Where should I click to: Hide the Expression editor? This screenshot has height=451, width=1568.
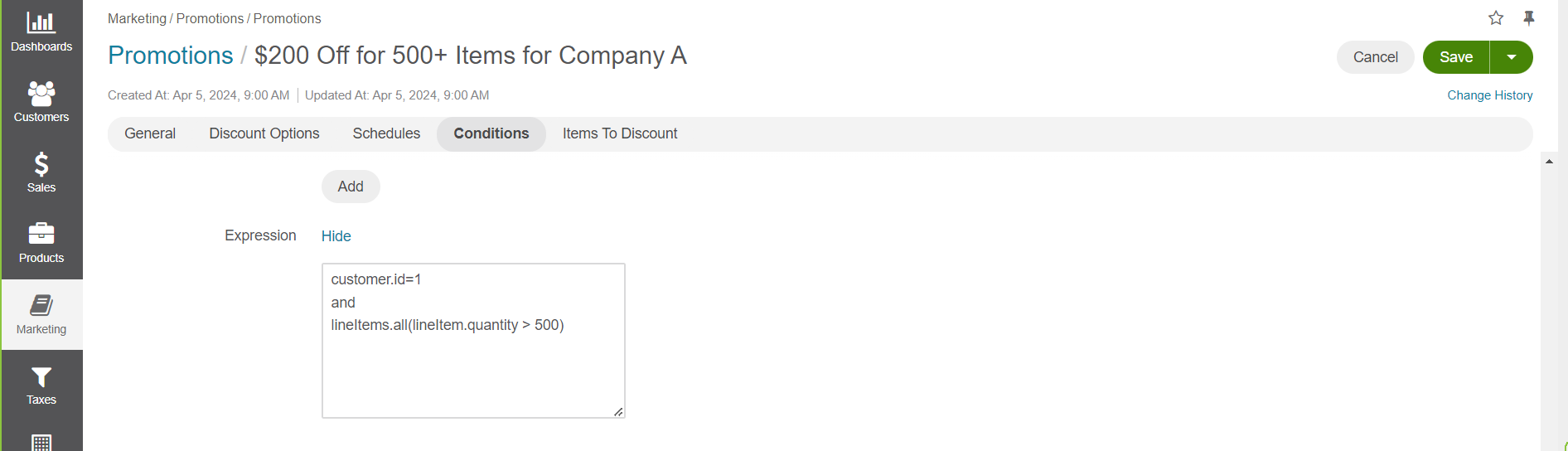336,236
